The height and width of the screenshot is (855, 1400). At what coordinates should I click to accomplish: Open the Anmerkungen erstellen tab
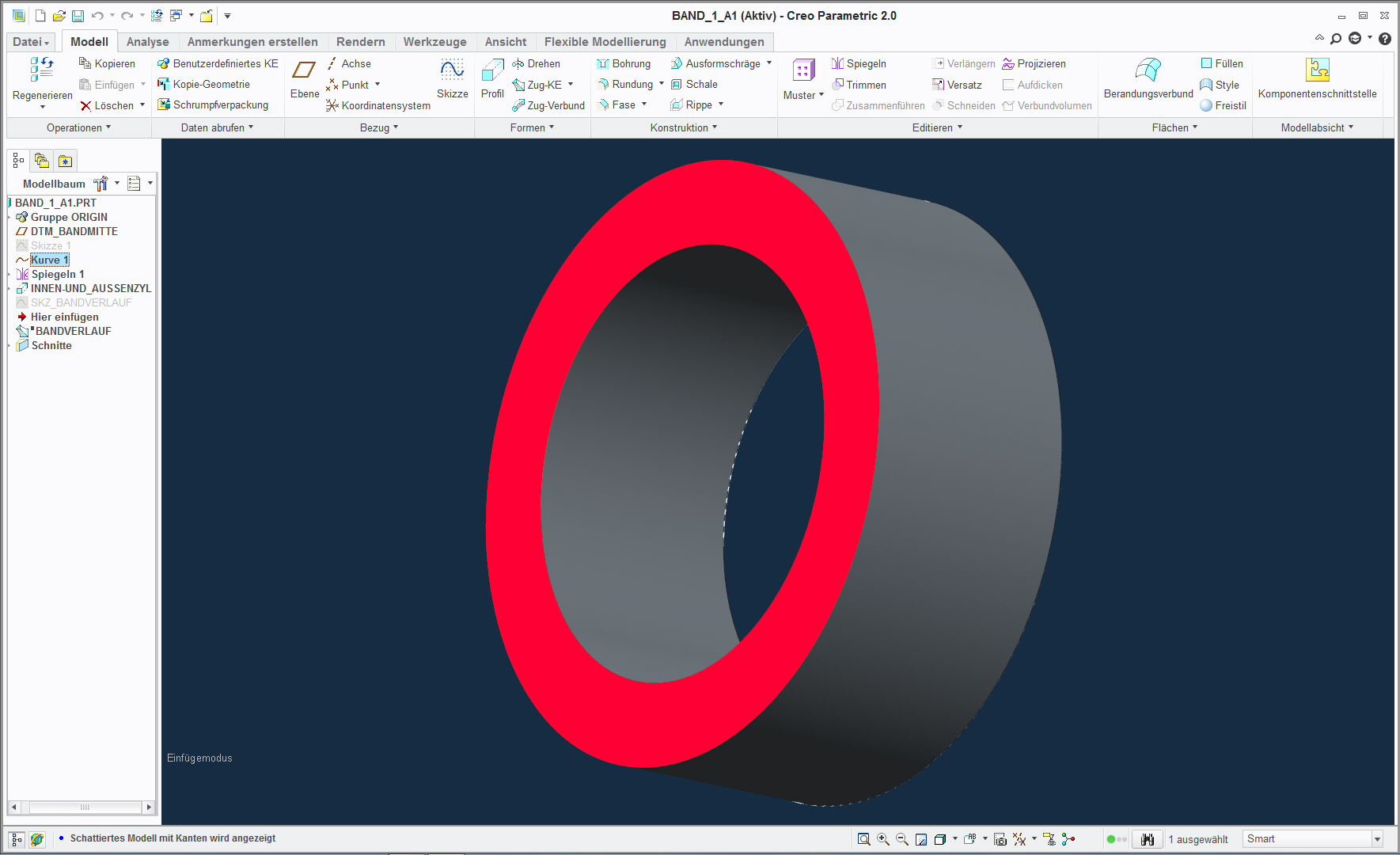(252, 42)
